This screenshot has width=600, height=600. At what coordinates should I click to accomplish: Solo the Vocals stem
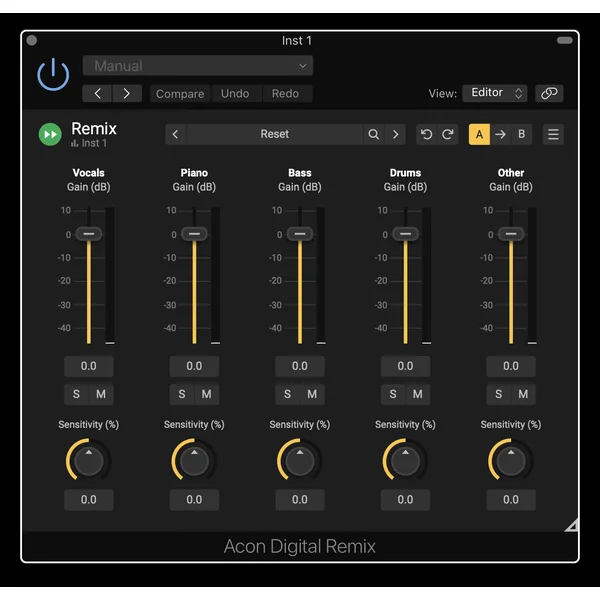(x=76, y=394)
